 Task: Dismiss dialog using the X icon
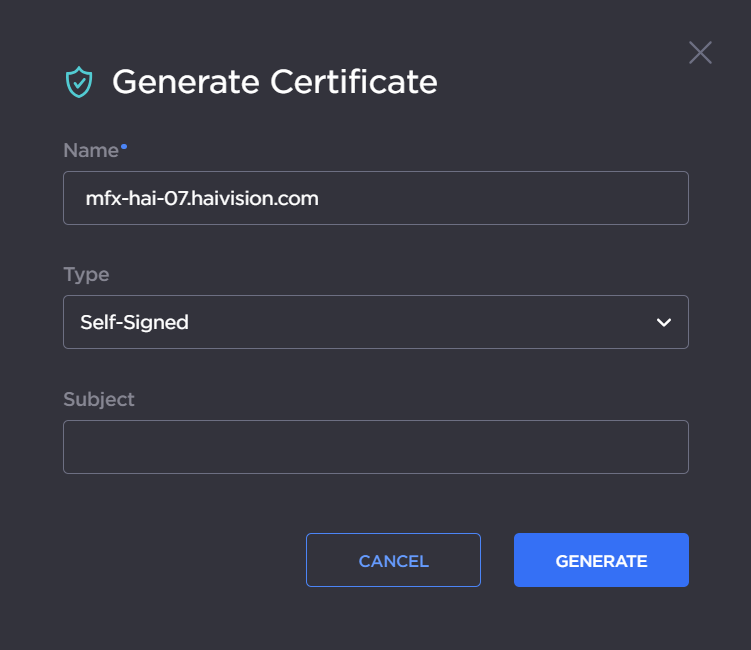click(700, 53)
